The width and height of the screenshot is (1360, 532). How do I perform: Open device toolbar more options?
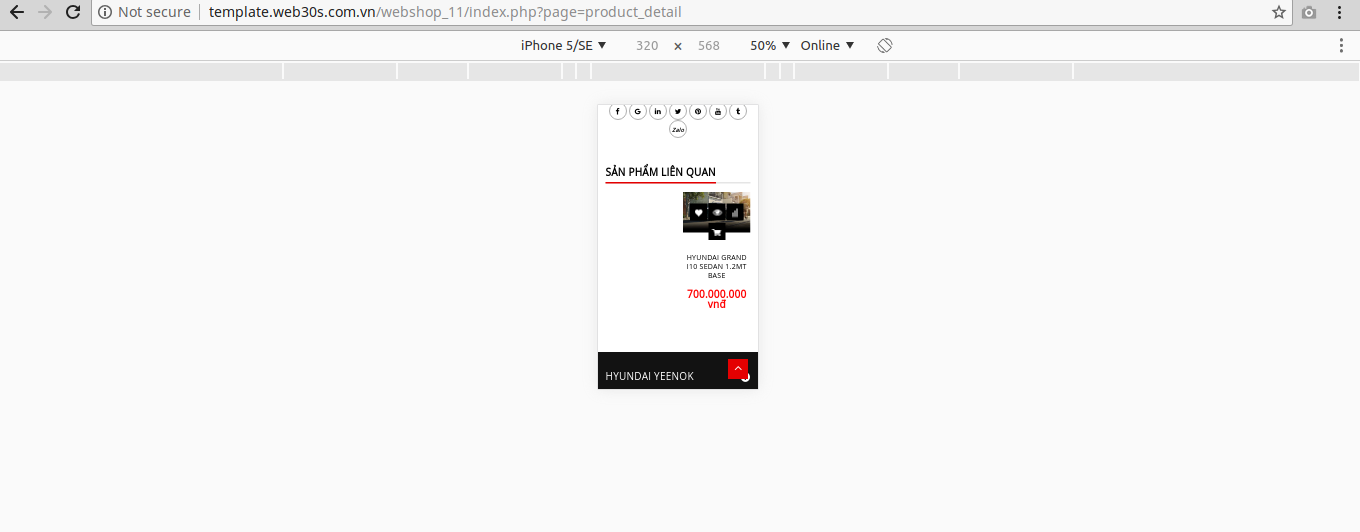click(x=1341, y=46)
